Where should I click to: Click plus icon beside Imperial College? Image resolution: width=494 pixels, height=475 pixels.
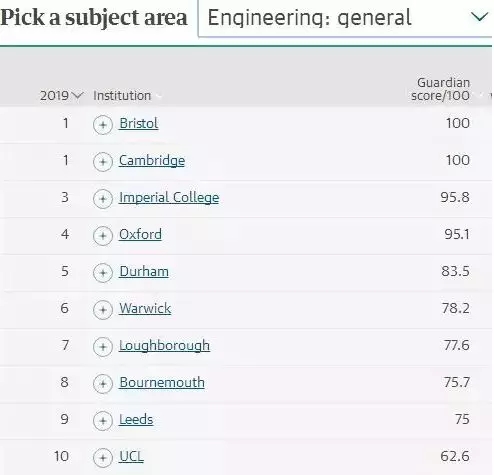point(103,199)
